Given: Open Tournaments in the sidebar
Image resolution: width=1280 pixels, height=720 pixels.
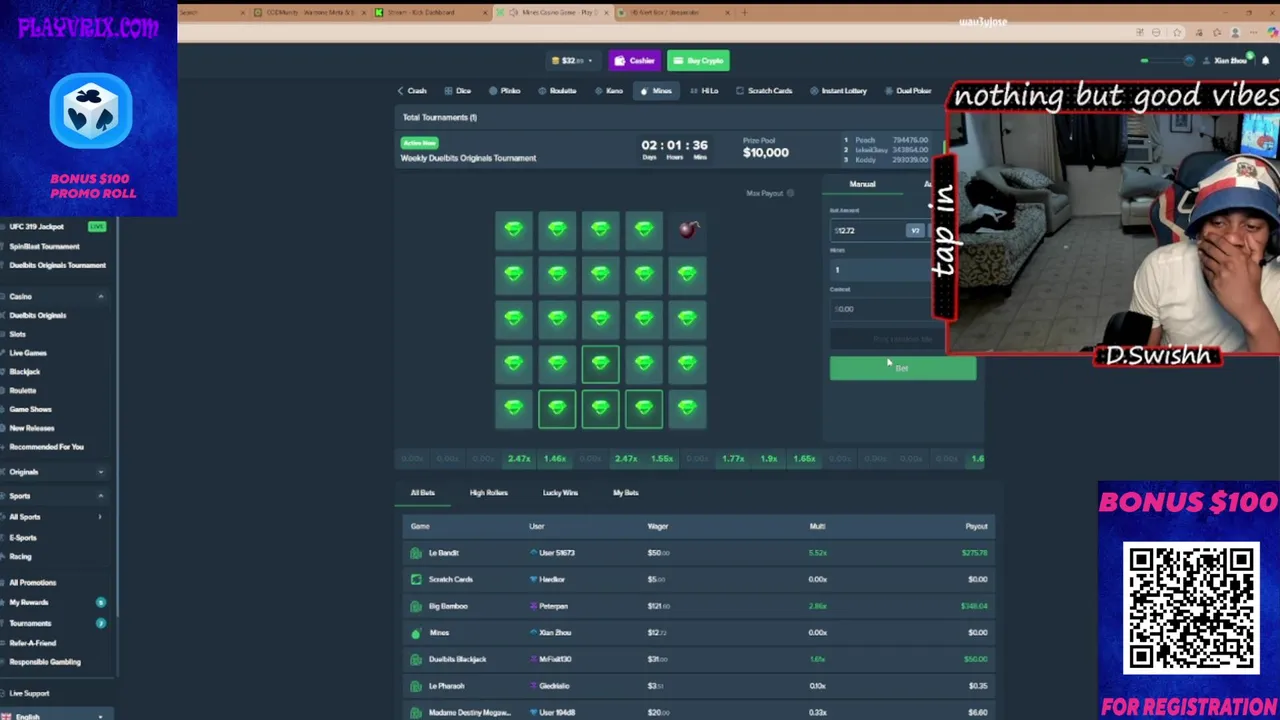Looking at the screenshot, I should coord(30,624).
